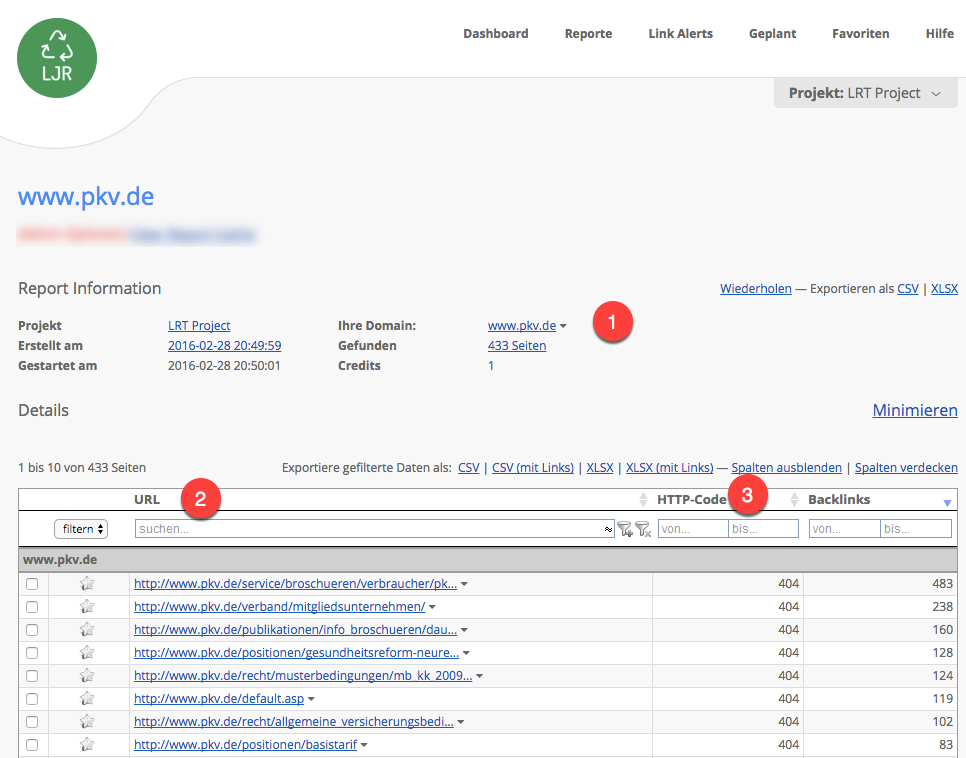Star the gesundheitsreform-neure row
The width and height of the screenshot is (966, 758).
(x=87, y=652)
